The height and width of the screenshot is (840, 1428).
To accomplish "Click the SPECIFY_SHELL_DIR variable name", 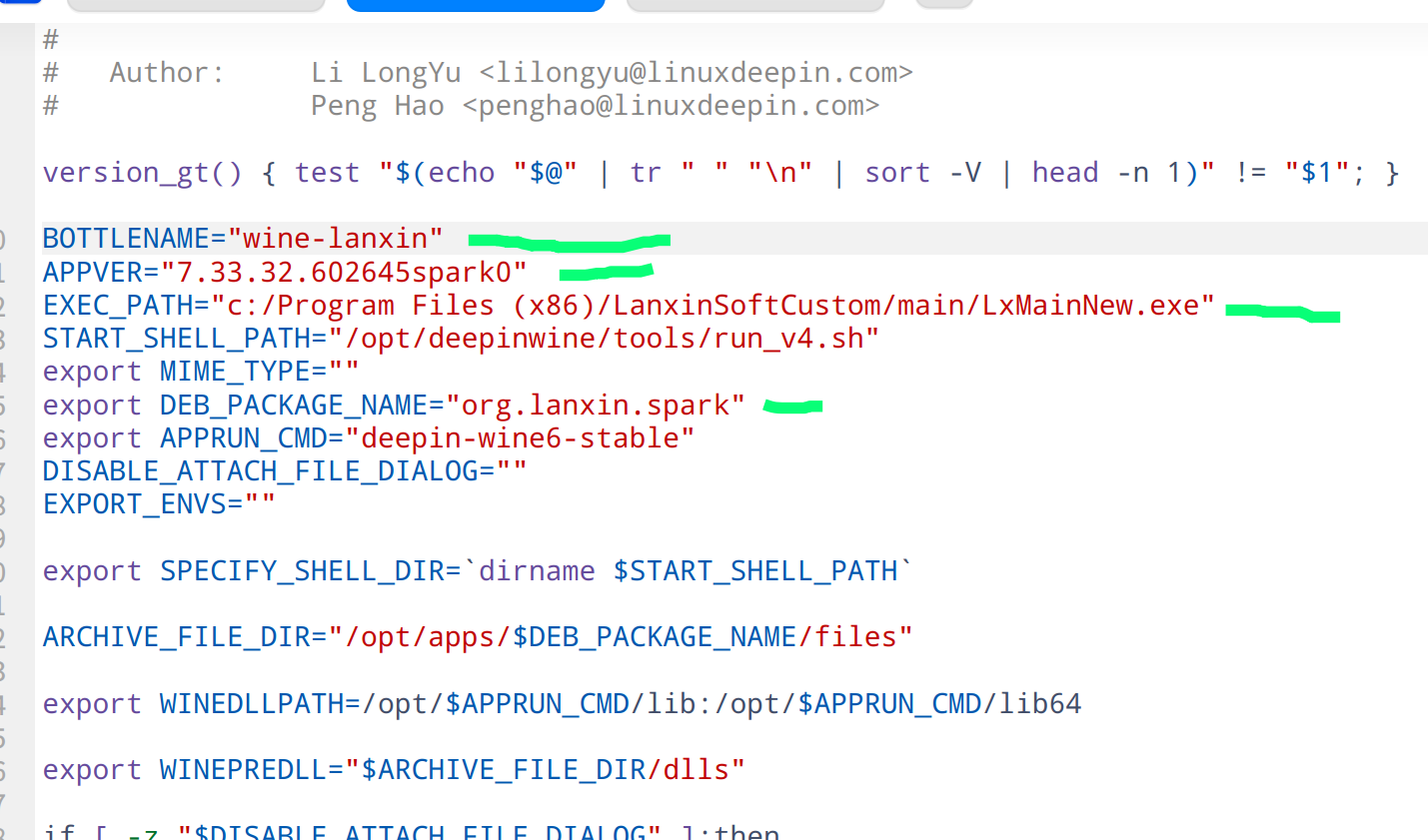I will (x=302, y=571).
